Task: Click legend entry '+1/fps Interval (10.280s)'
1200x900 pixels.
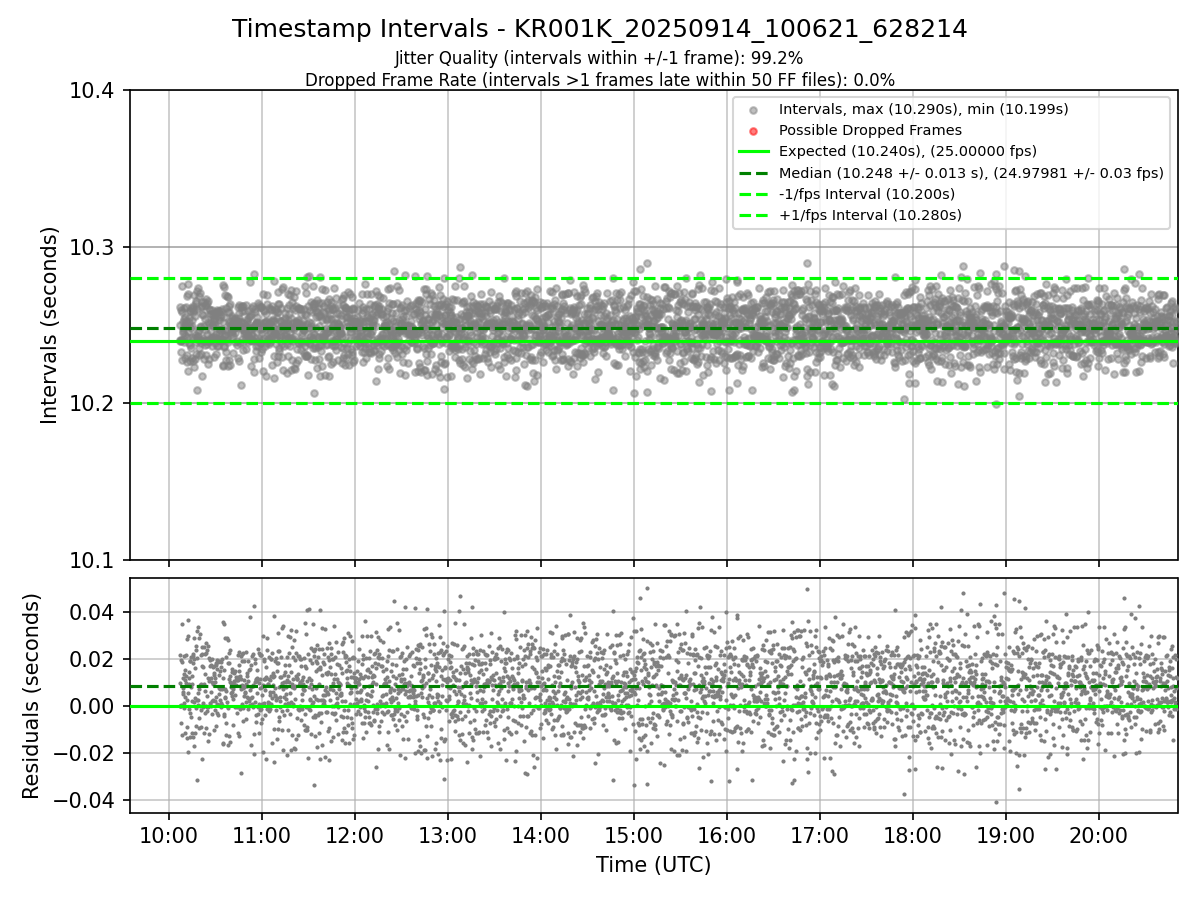Action: pos(870,215)
